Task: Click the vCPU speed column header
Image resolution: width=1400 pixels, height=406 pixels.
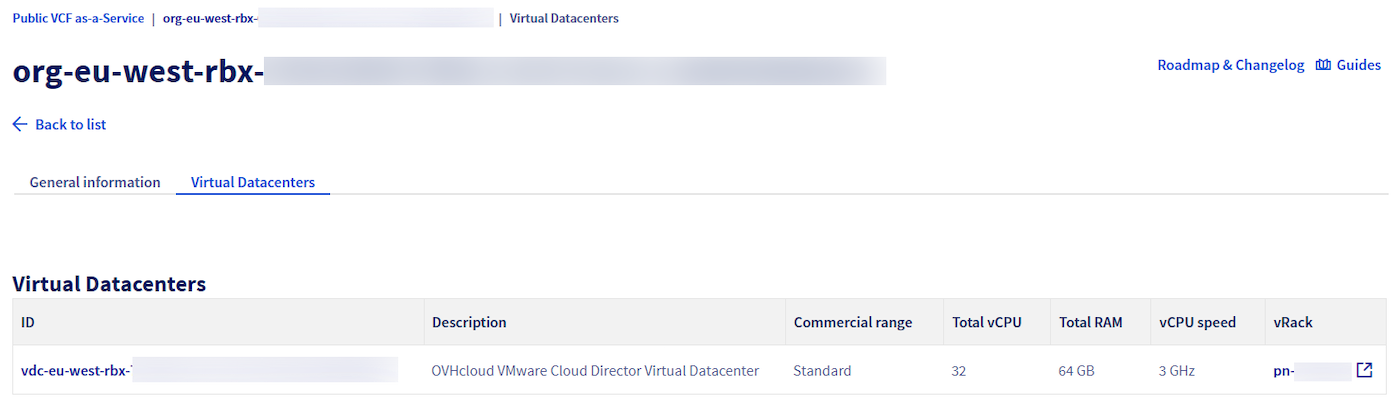Action: [1197, 322]
